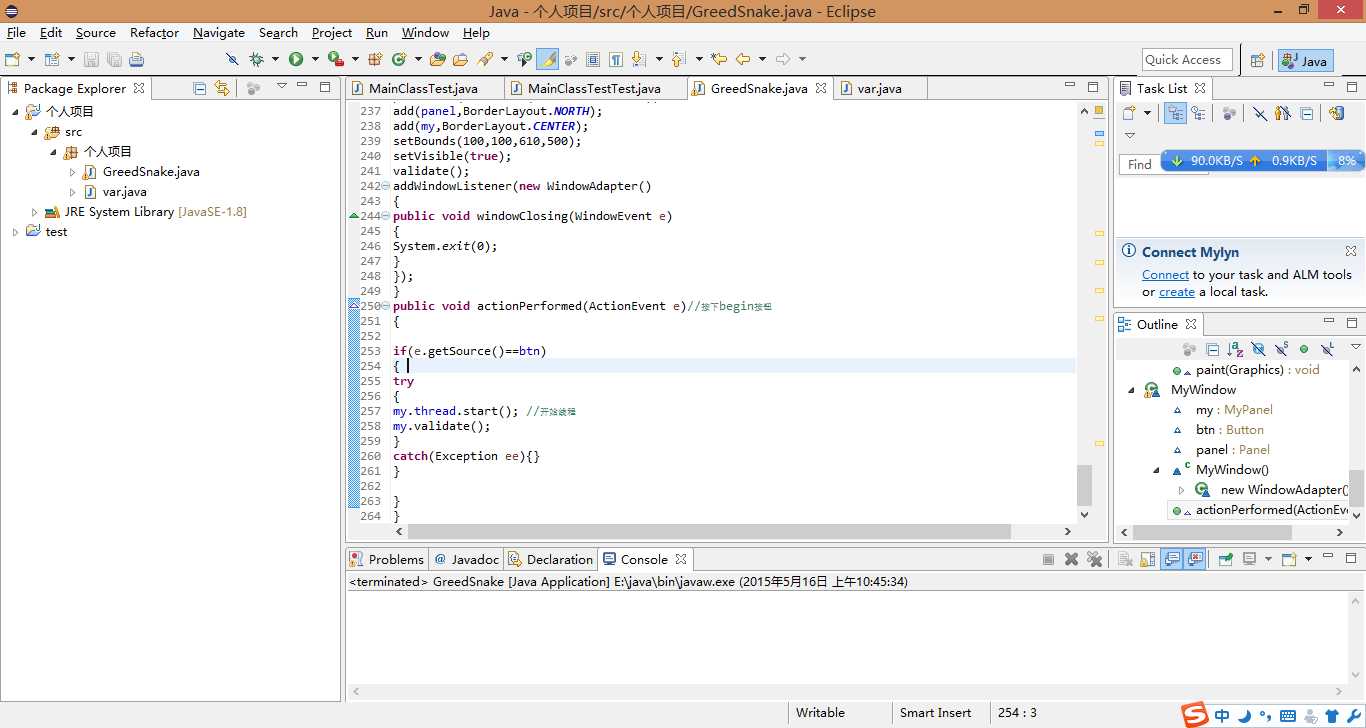Click the Connect link in Mylyn panel

point(1165,274)
